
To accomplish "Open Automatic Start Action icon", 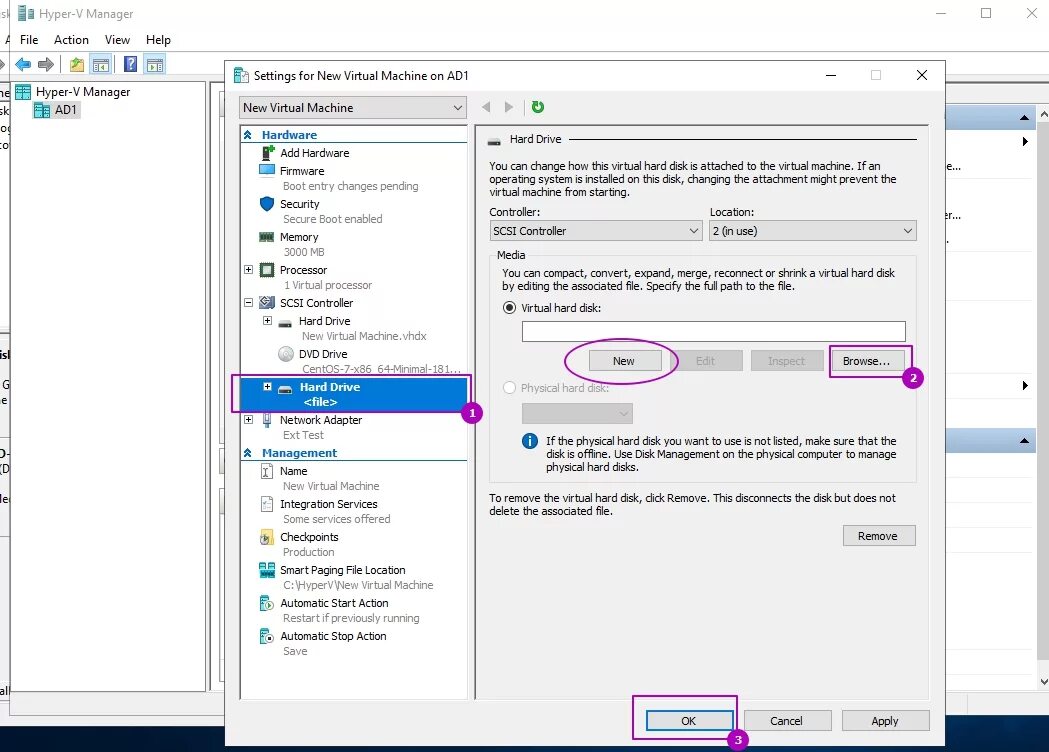I will 267,603.
